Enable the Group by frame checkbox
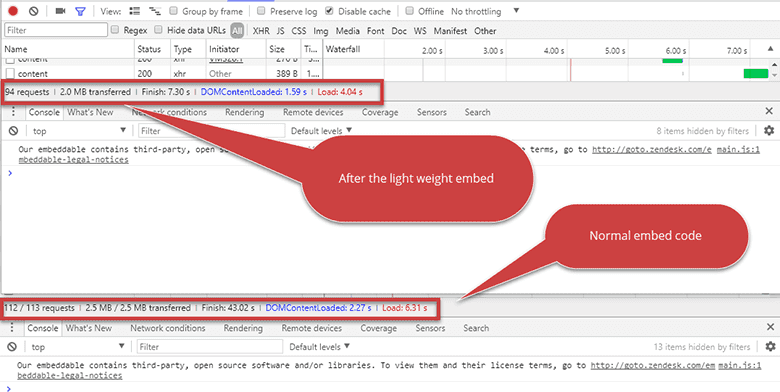The width and height of the screenshot is (780, 392). click(x=173, y=11)
